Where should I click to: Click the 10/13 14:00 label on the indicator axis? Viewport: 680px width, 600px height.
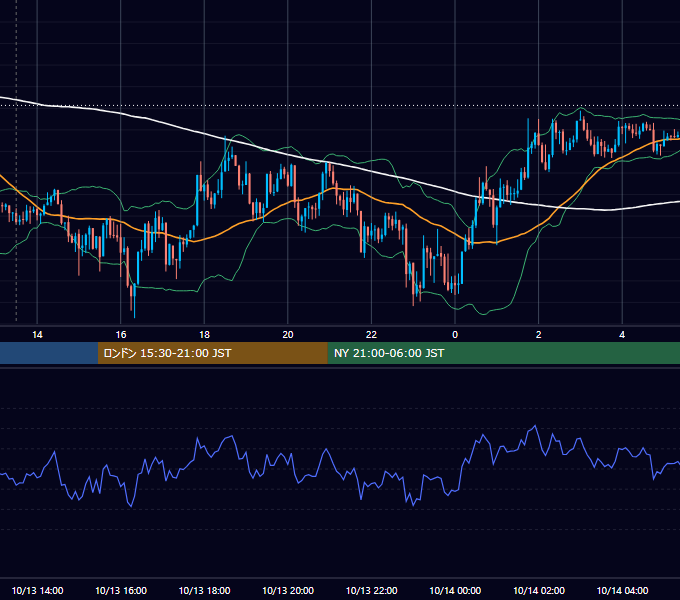pos(37,590)
